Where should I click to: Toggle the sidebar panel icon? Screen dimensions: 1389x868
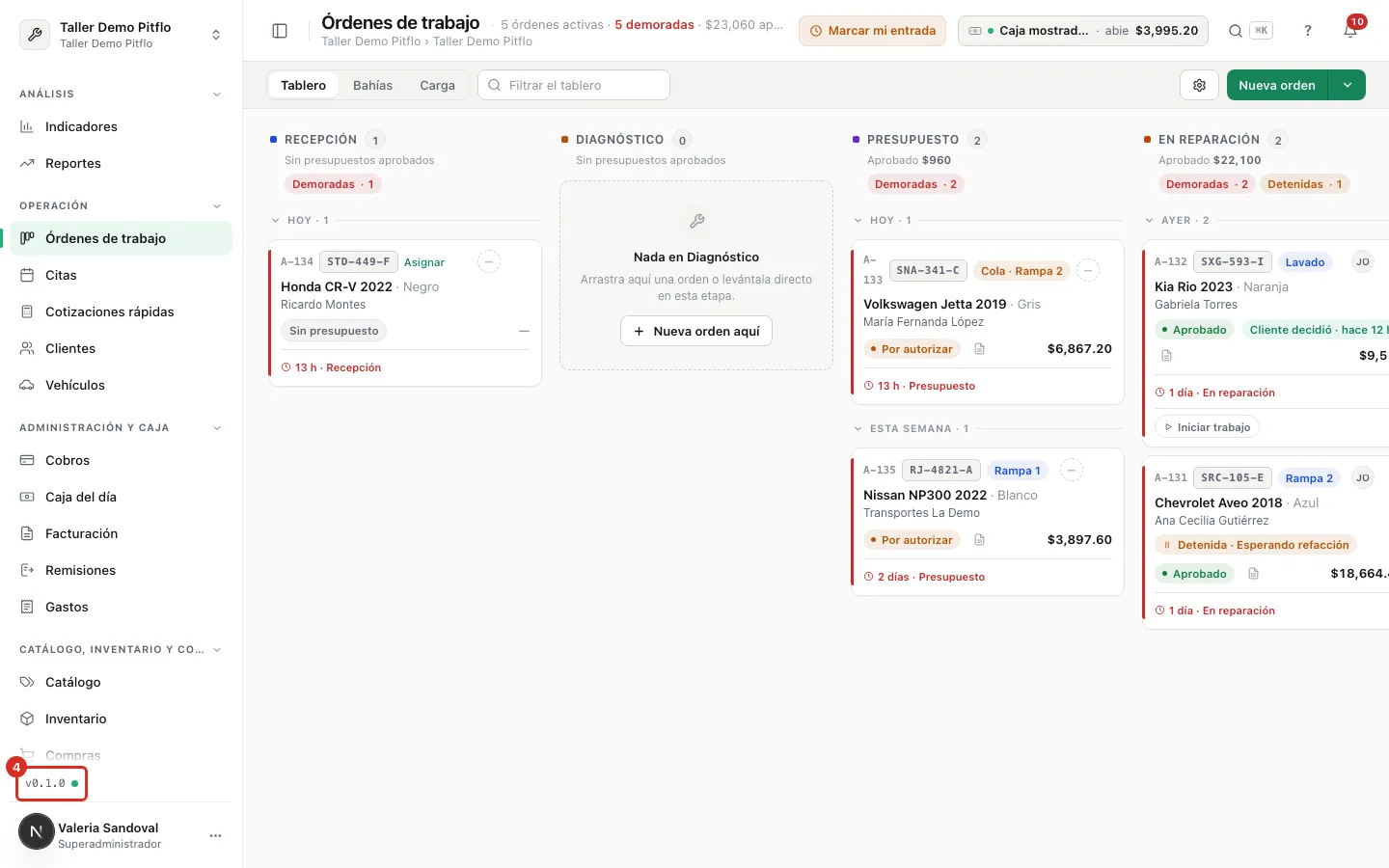click(280, 31)
